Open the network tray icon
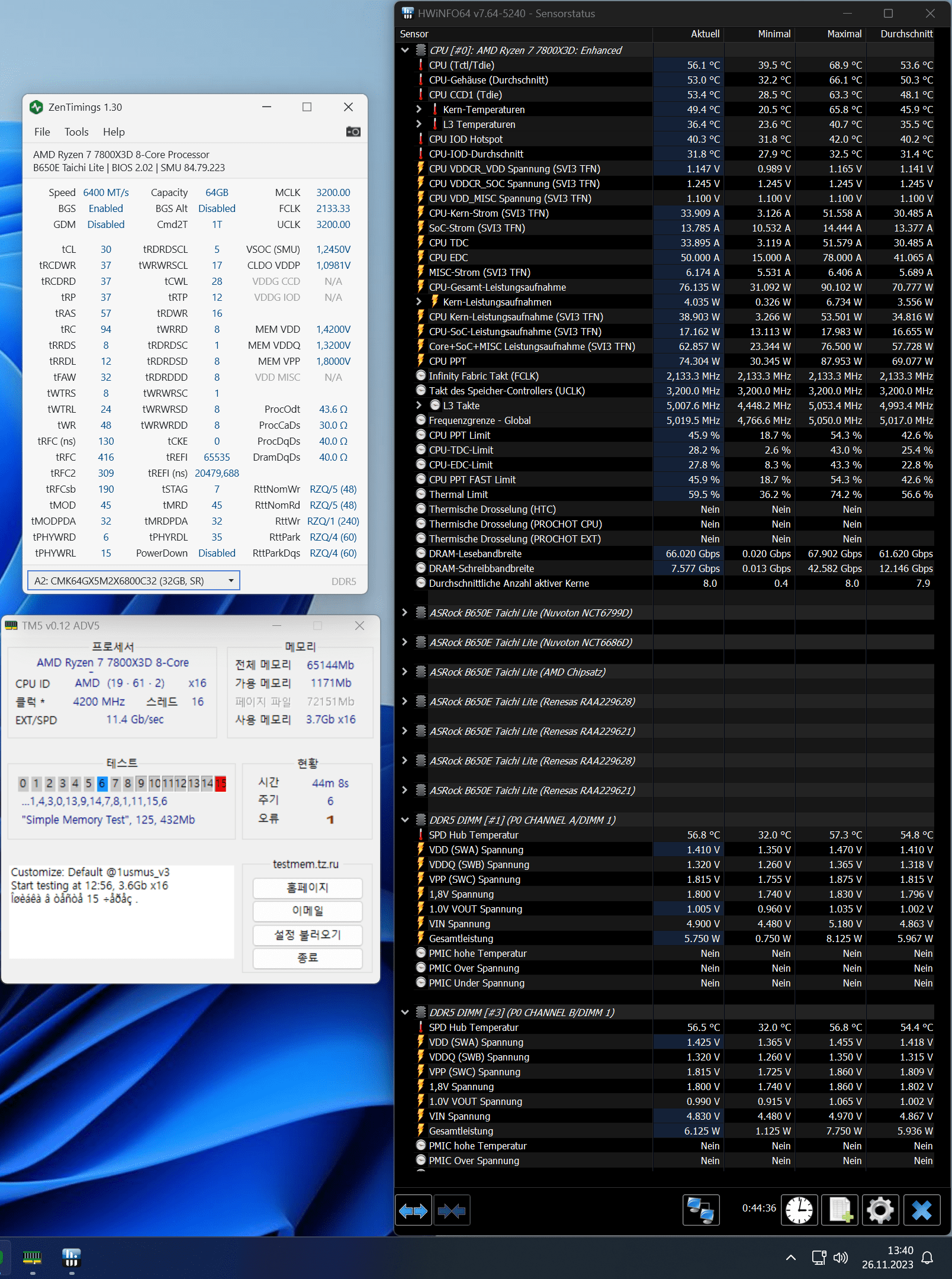The image size is (952, 1279). click(x=819, y=1258)
